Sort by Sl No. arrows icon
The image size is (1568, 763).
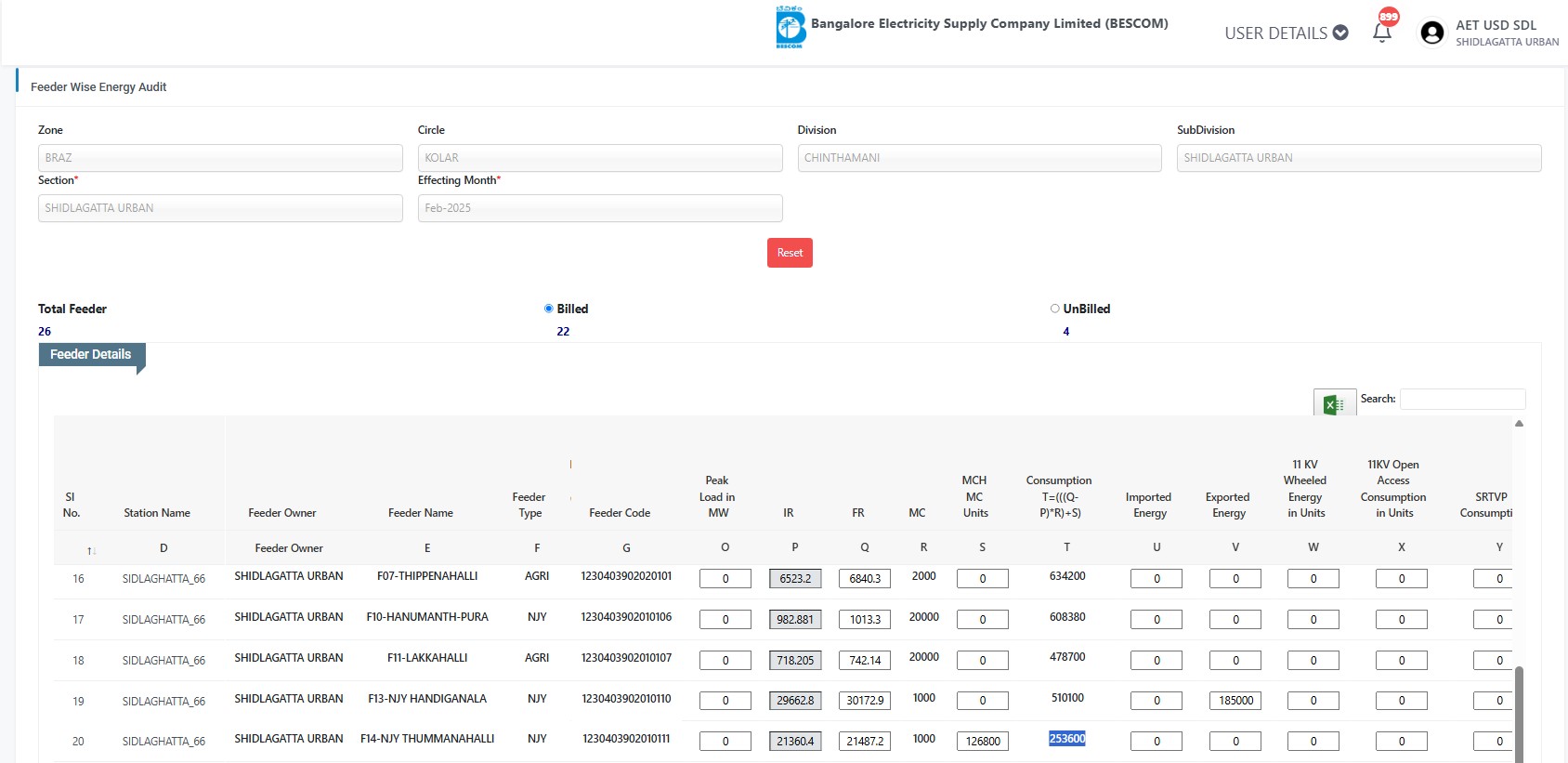[x=91, y=551]
